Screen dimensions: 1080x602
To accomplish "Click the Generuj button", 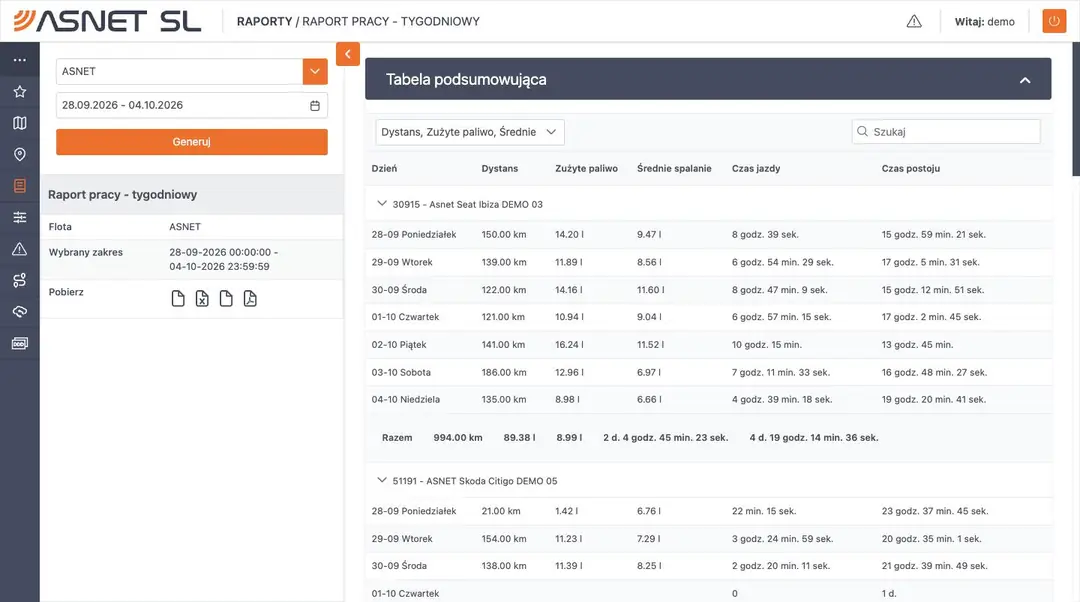I will (191, 142).
